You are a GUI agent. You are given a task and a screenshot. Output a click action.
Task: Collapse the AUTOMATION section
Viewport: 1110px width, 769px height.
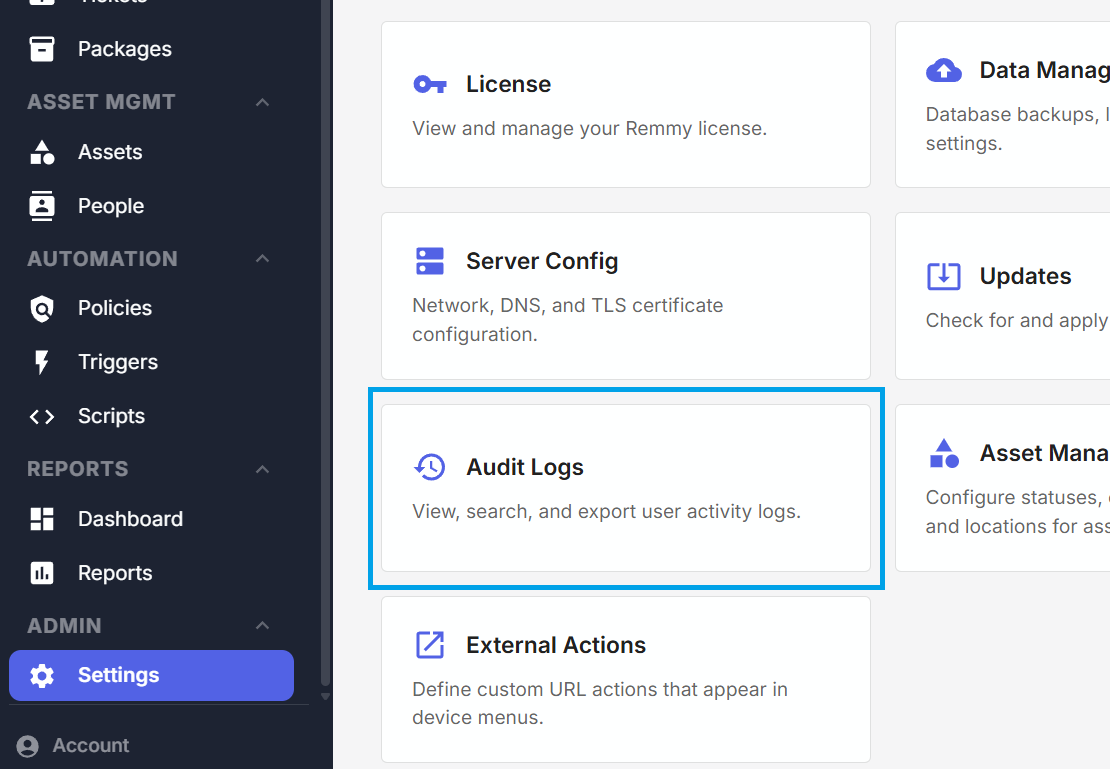(x=262, y=258)
